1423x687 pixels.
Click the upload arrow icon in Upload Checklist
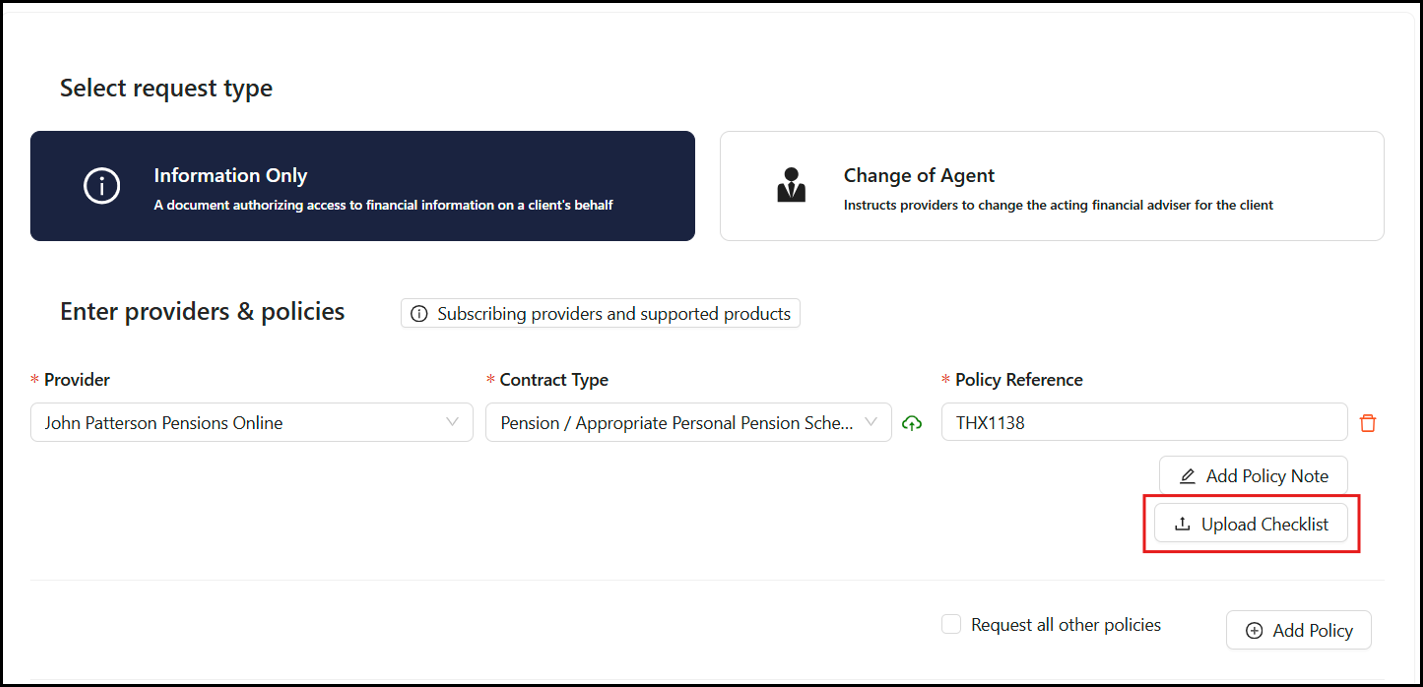(1182, 524)
